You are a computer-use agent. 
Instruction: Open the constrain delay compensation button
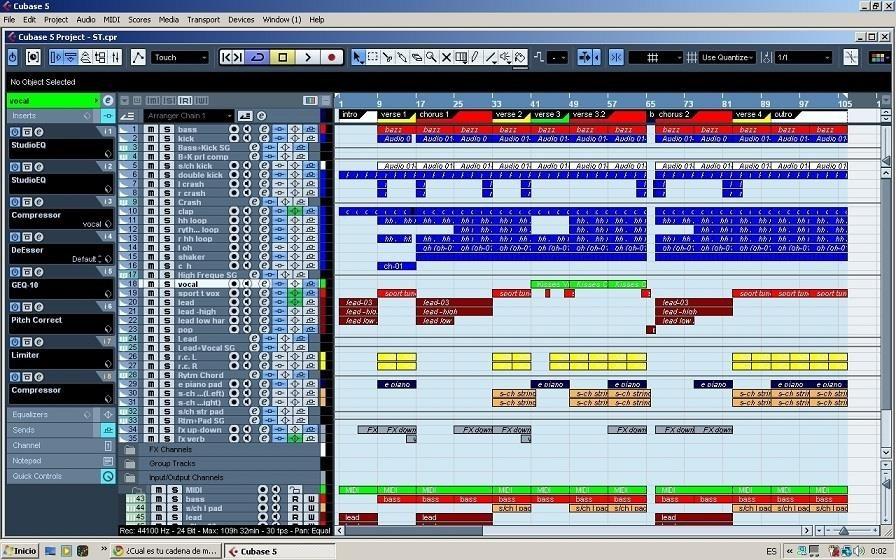(33, 57)
